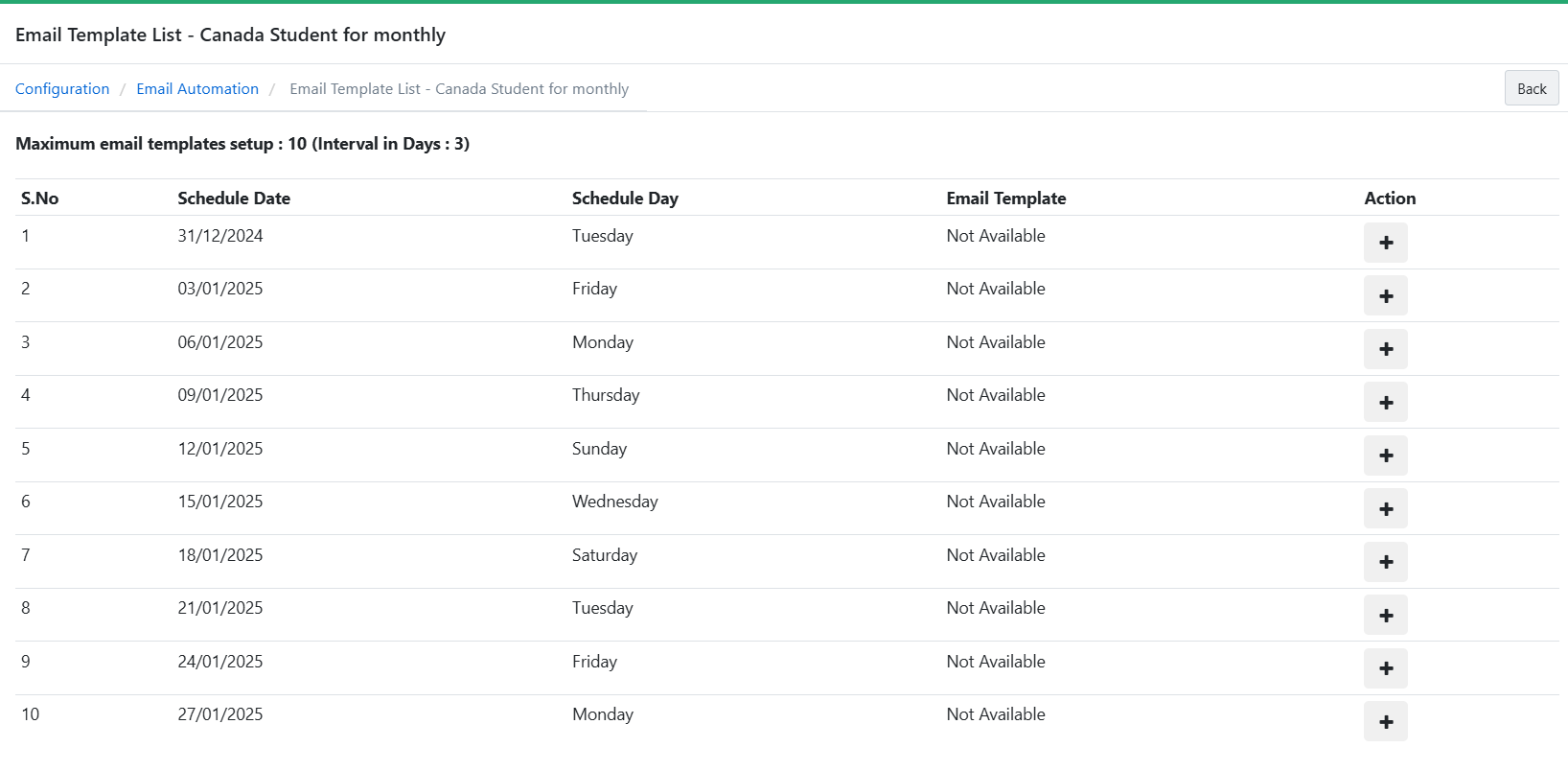Open the Configuration breadcrumb link

[62, 89]
